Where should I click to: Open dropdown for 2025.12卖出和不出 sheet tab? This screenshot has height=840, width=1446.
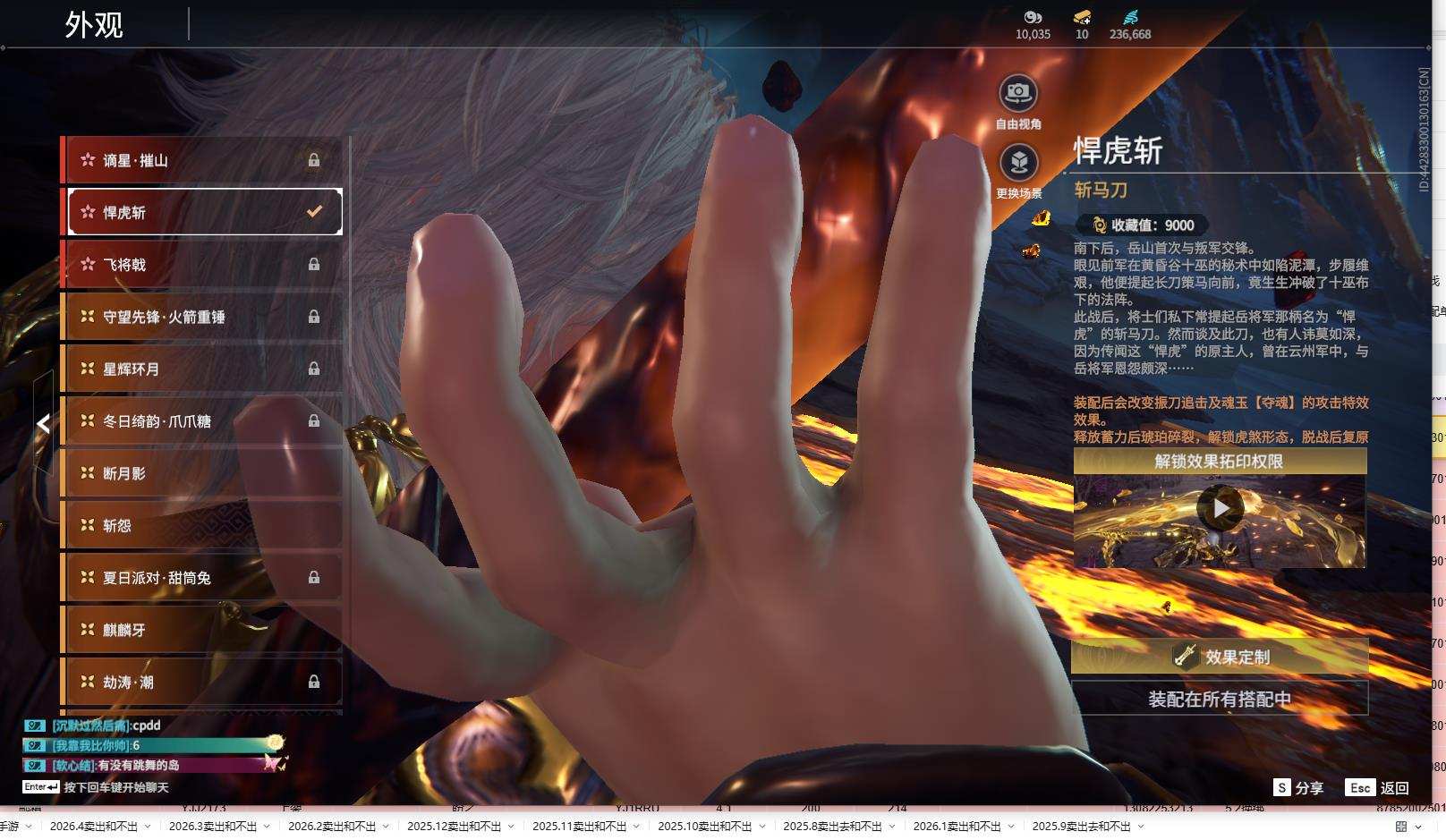point(511,827)
